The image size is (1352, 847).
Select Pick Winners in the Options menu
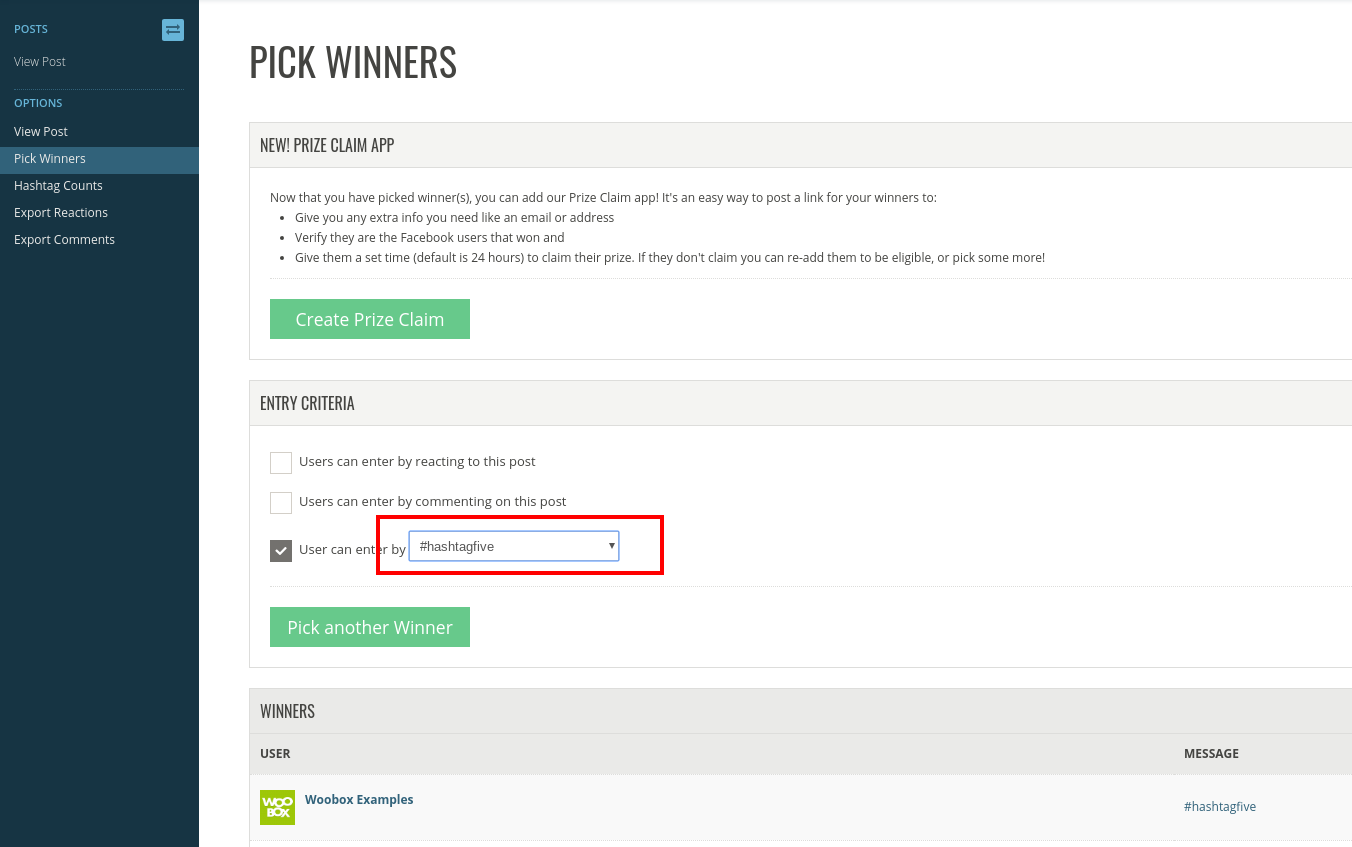click(x=49, y=158)
